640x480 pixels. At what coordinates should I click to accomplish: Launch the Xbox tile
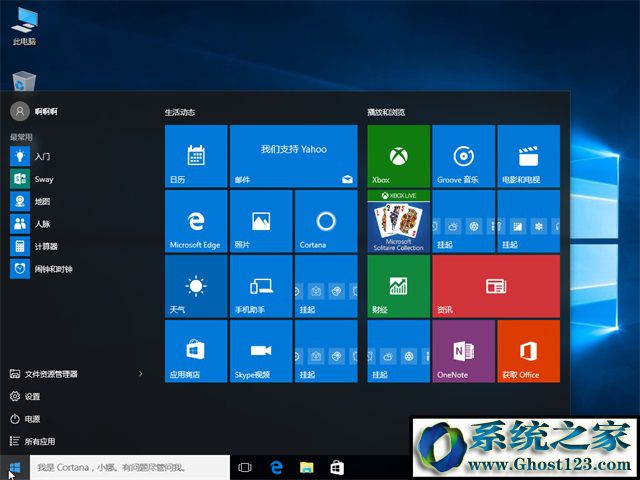point(399,156)
